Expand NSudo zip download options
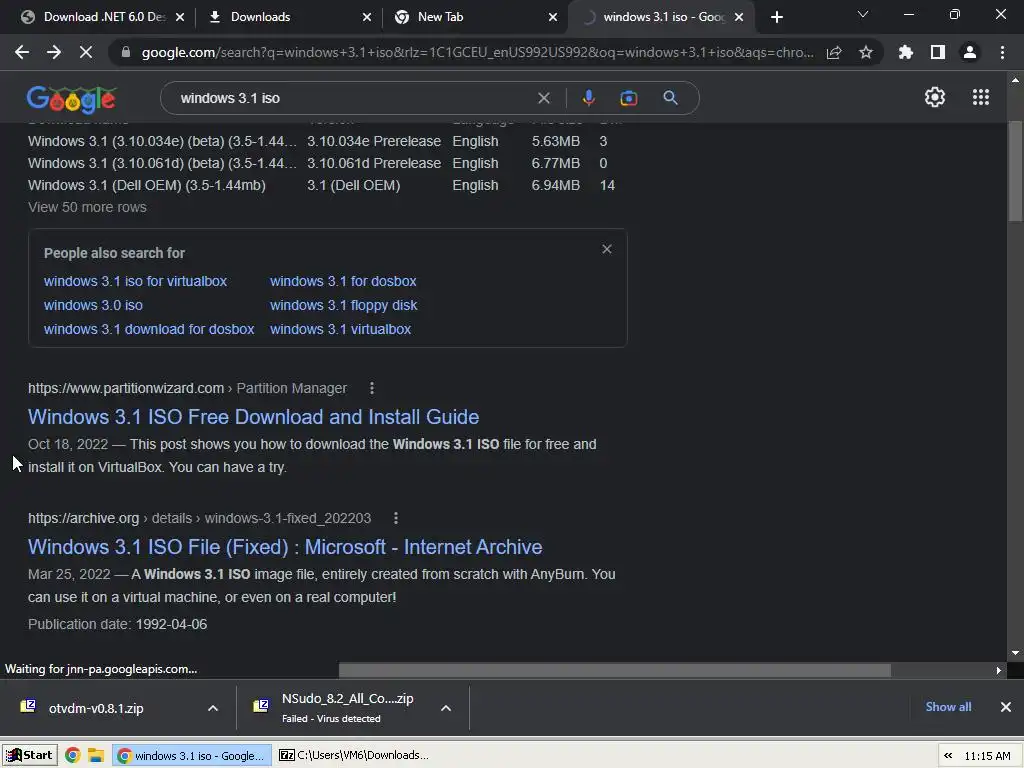 tap(446, 708)
